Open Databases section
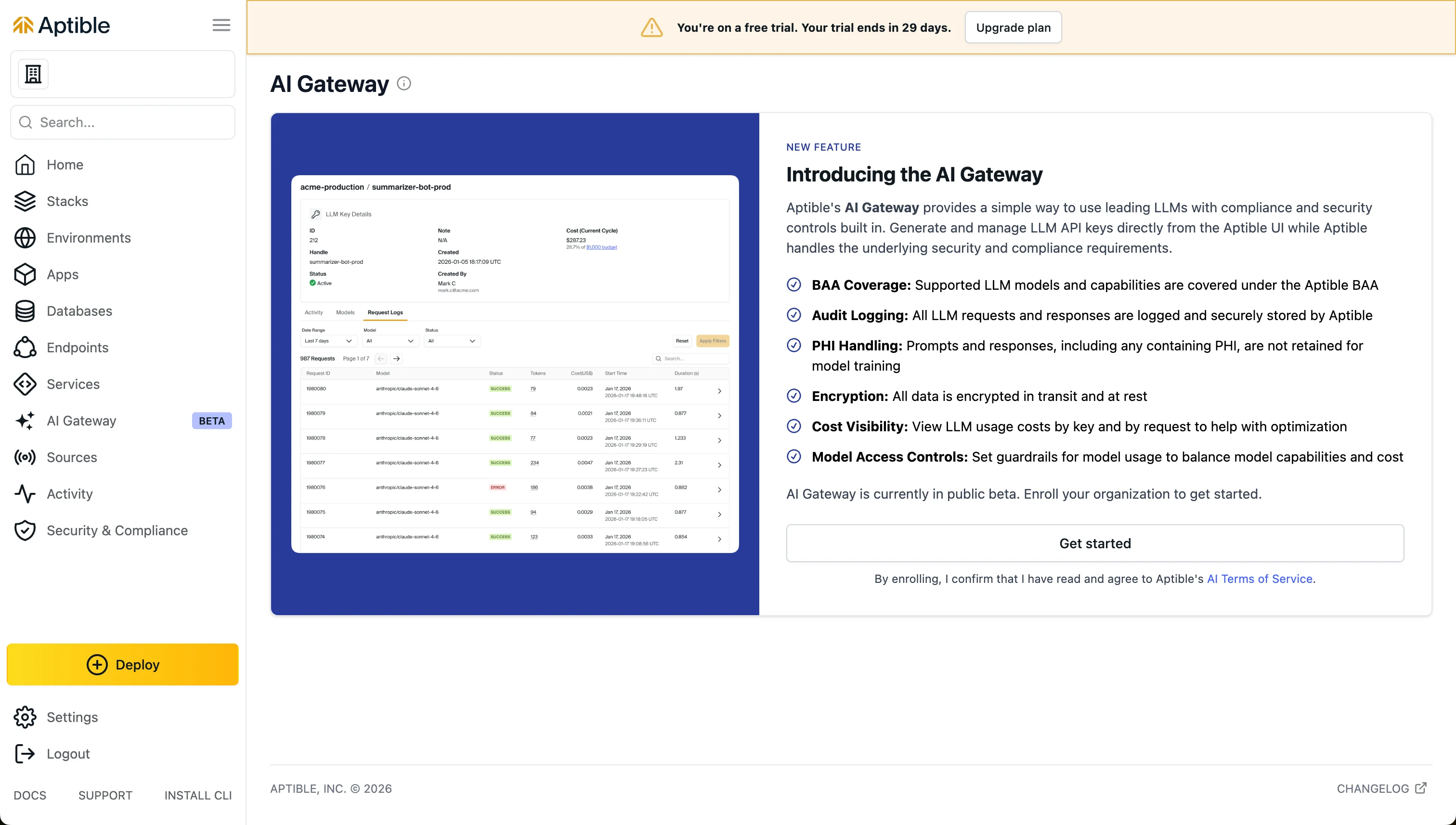 (x=79, y=311)
